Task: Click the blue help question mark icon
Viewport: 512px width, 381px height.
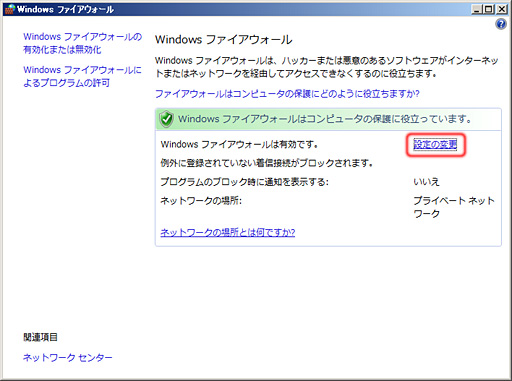Action: (501, 24)
